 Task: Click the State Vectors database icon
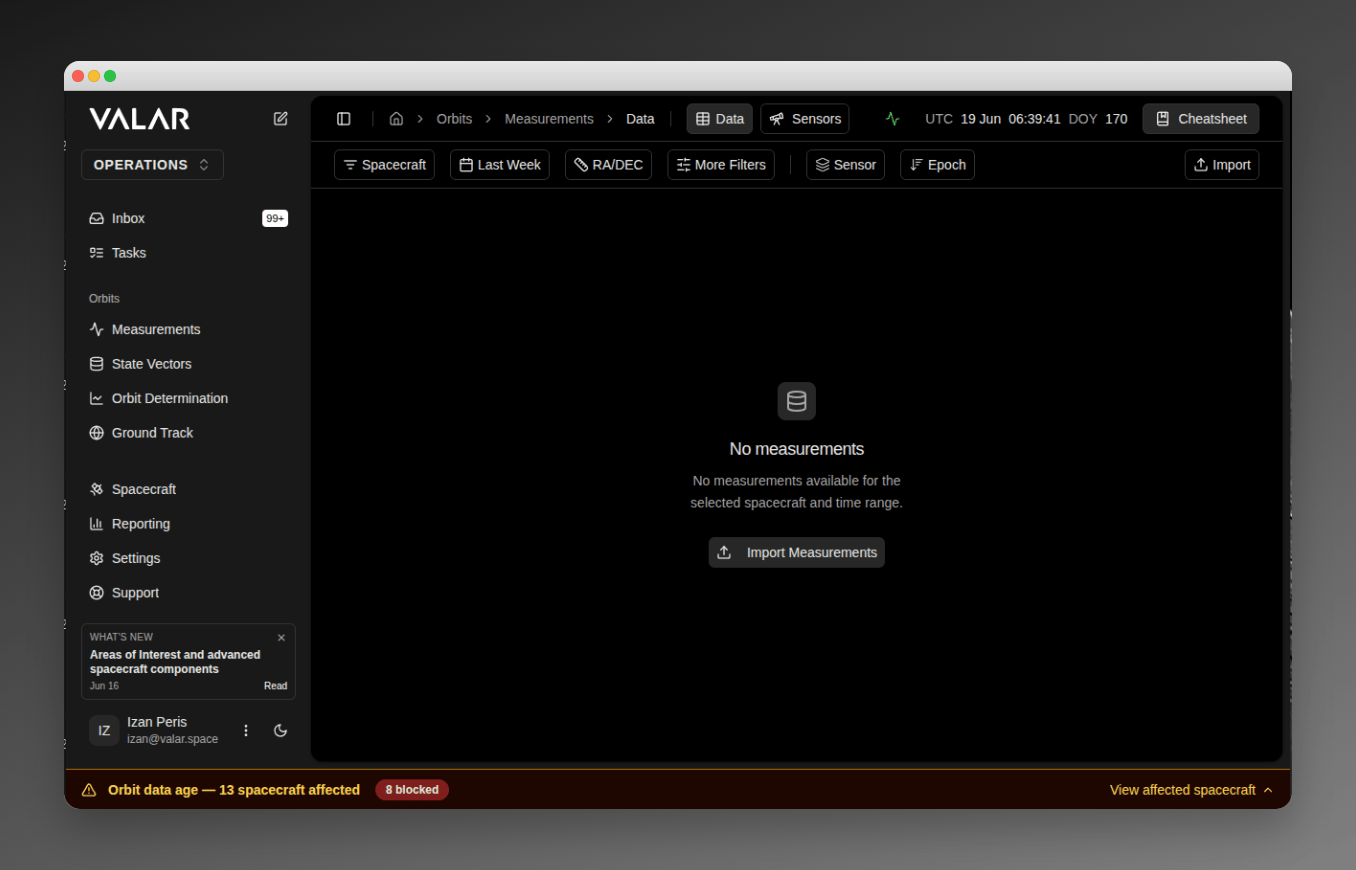tap(97, 364)
